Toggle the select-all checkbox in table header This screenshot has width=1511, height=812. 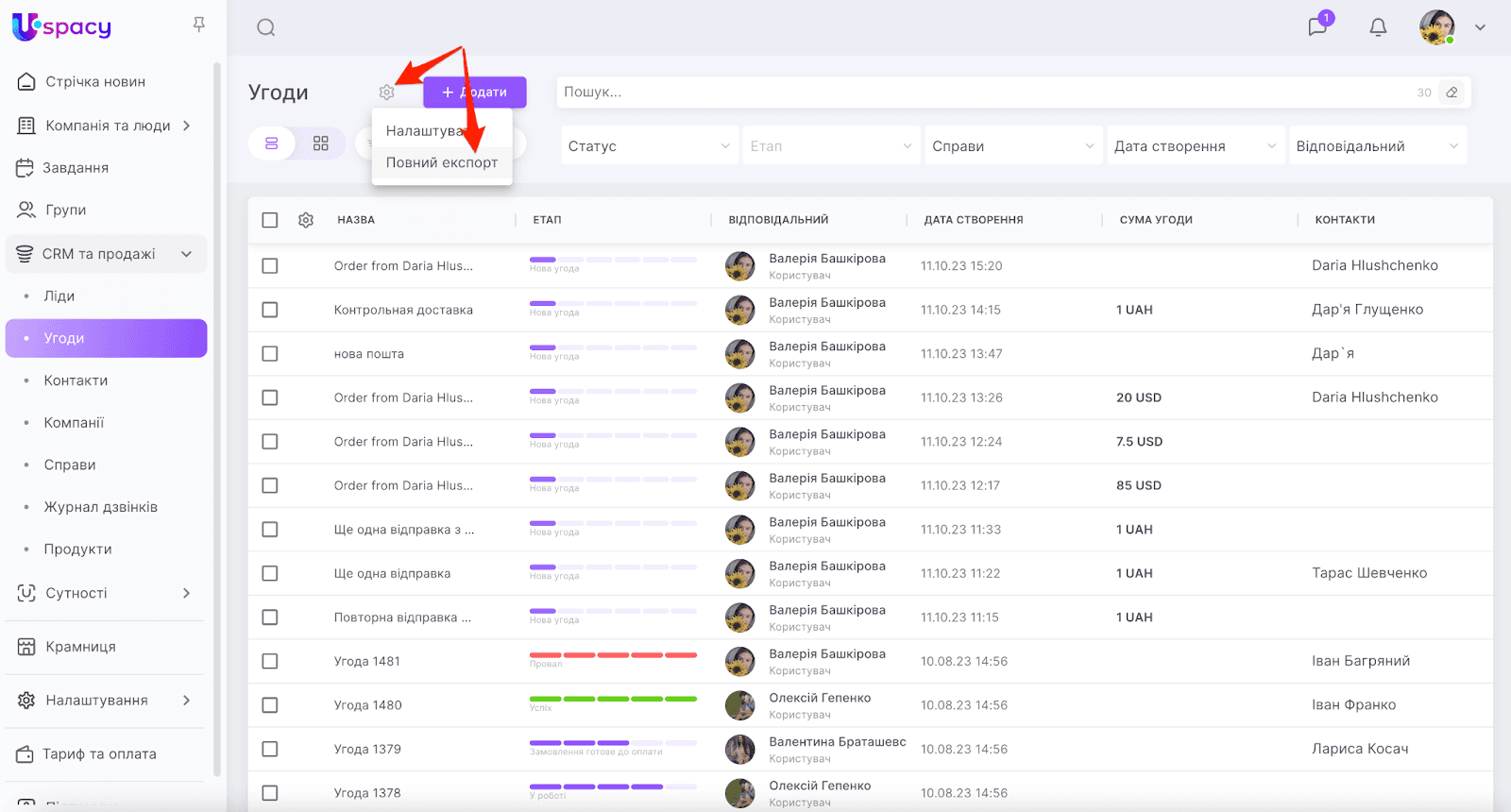click(270, 220)
